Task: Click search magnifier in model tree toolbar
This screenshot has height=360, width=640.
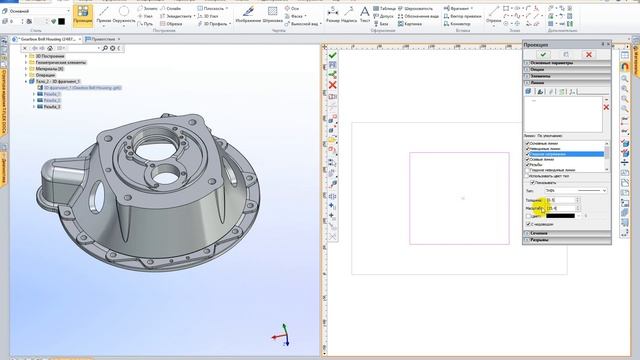Action: tap(105, 48)
